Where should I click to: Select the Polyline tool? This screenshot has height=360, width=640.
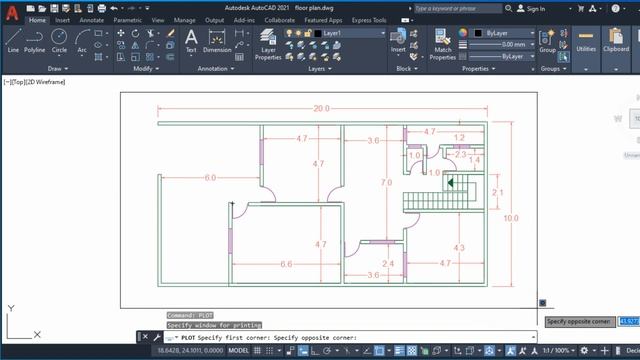coord(34,41)
